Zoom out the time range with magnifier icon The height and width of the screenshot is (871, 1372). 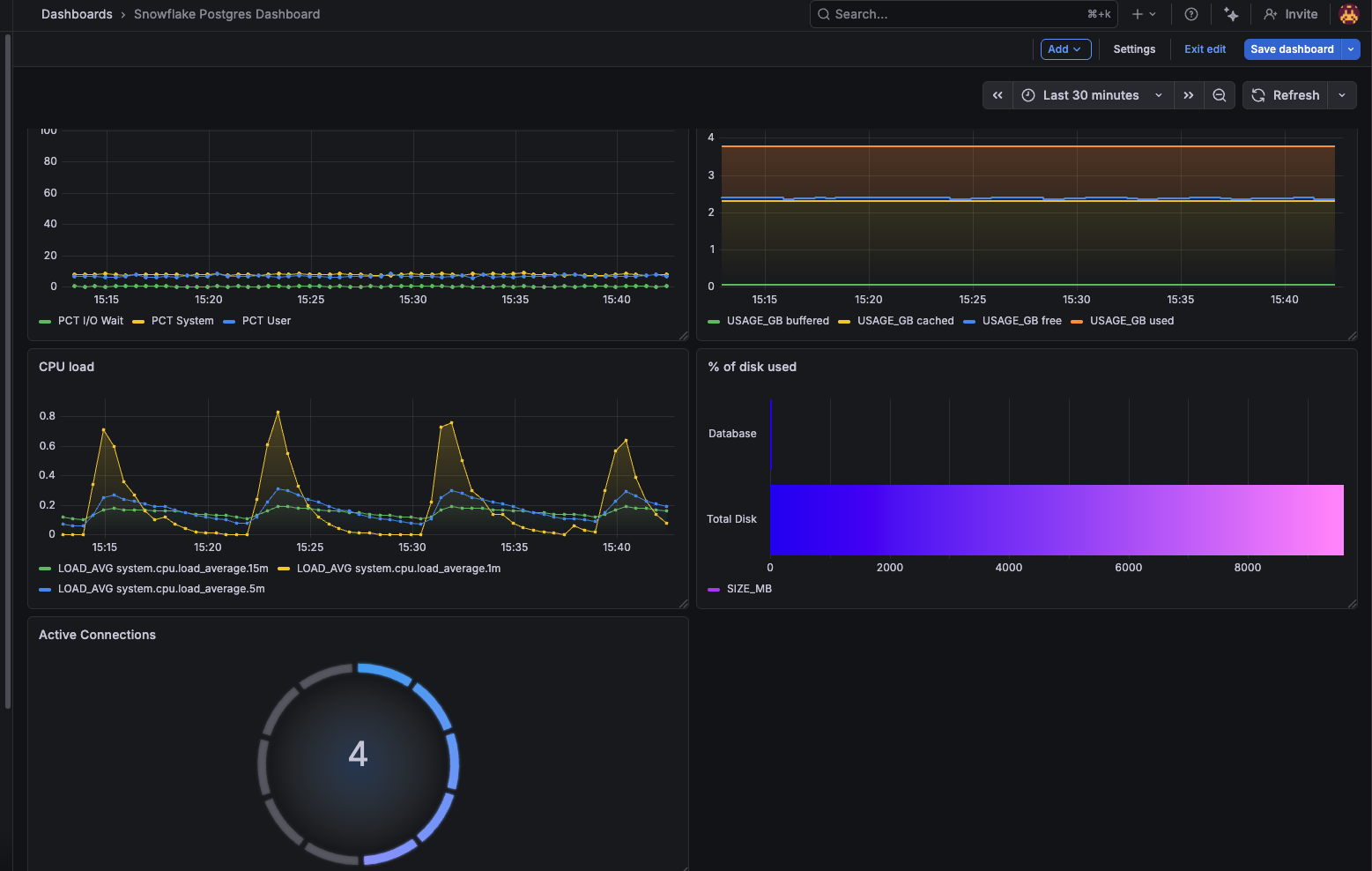click(x=1220, y=95)
